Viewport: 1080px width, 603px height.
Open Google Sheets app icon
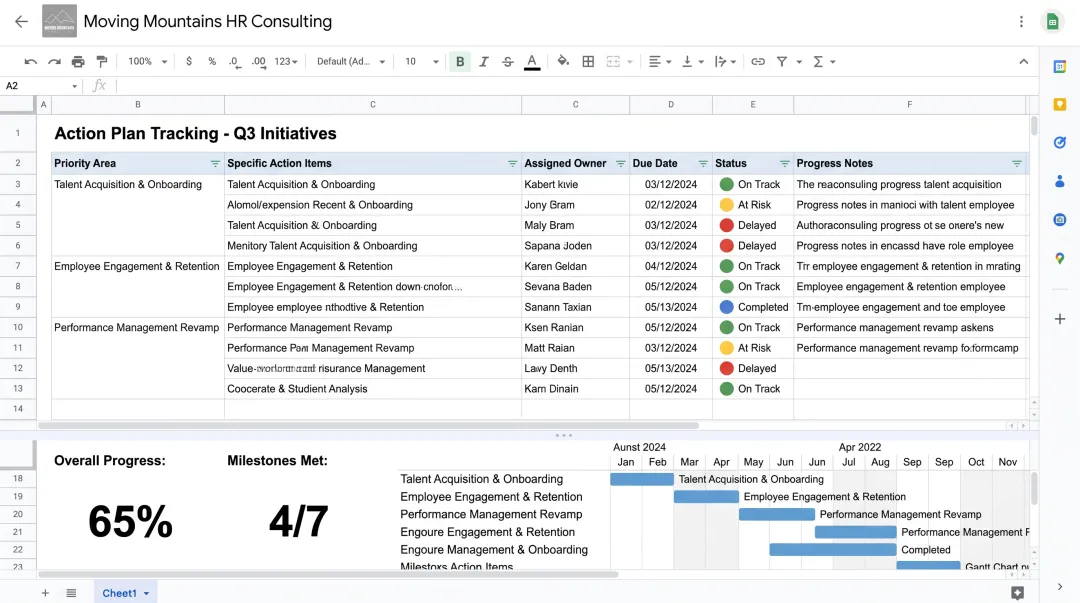point(1052,21)
